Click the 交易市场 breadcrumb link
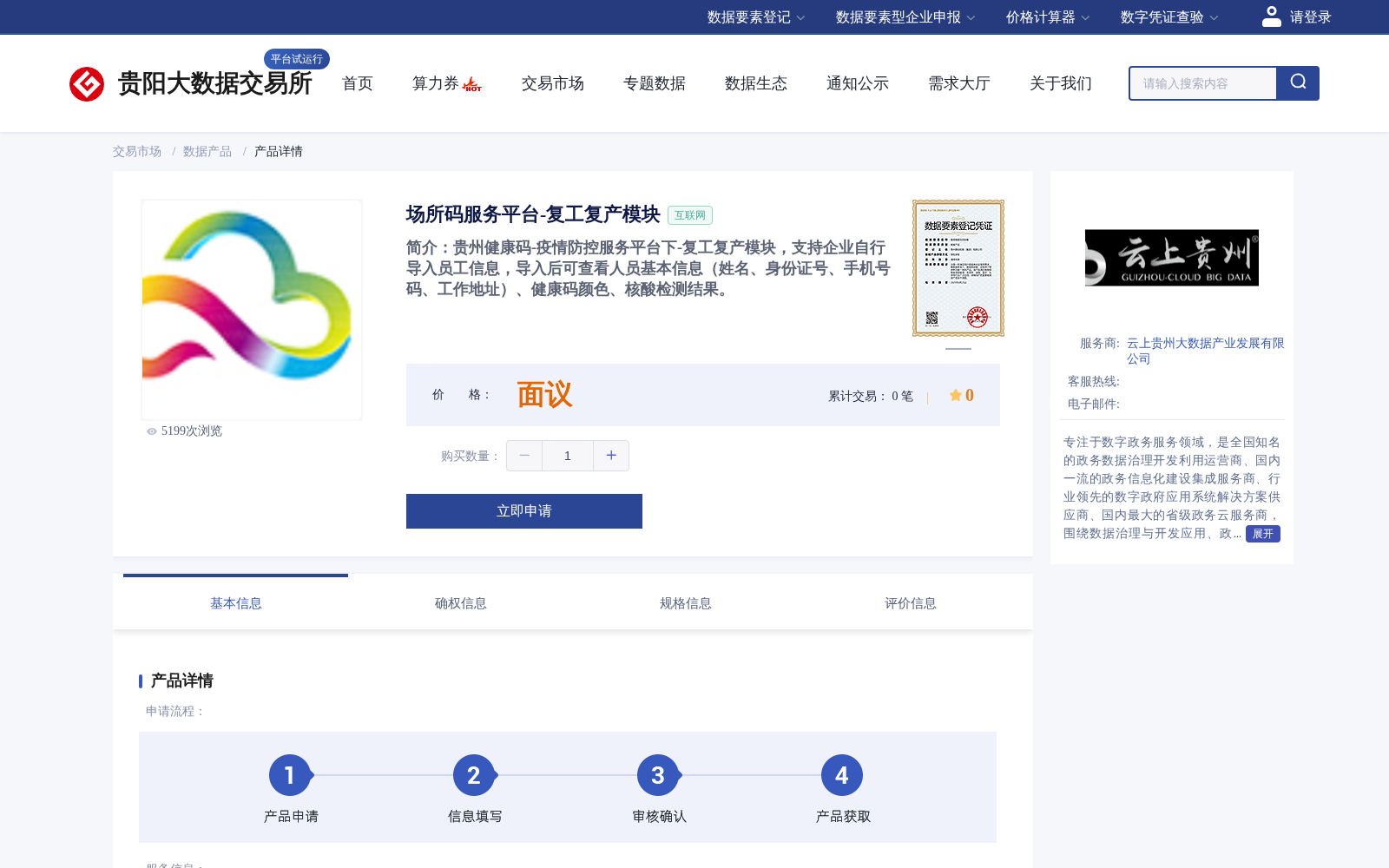The image size is (1389, 868). 136,151
